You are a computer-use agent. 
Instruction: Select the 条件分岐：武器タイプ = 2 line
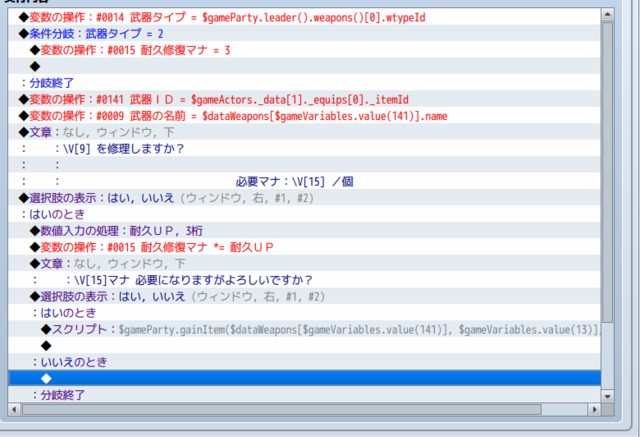point(304,33)
